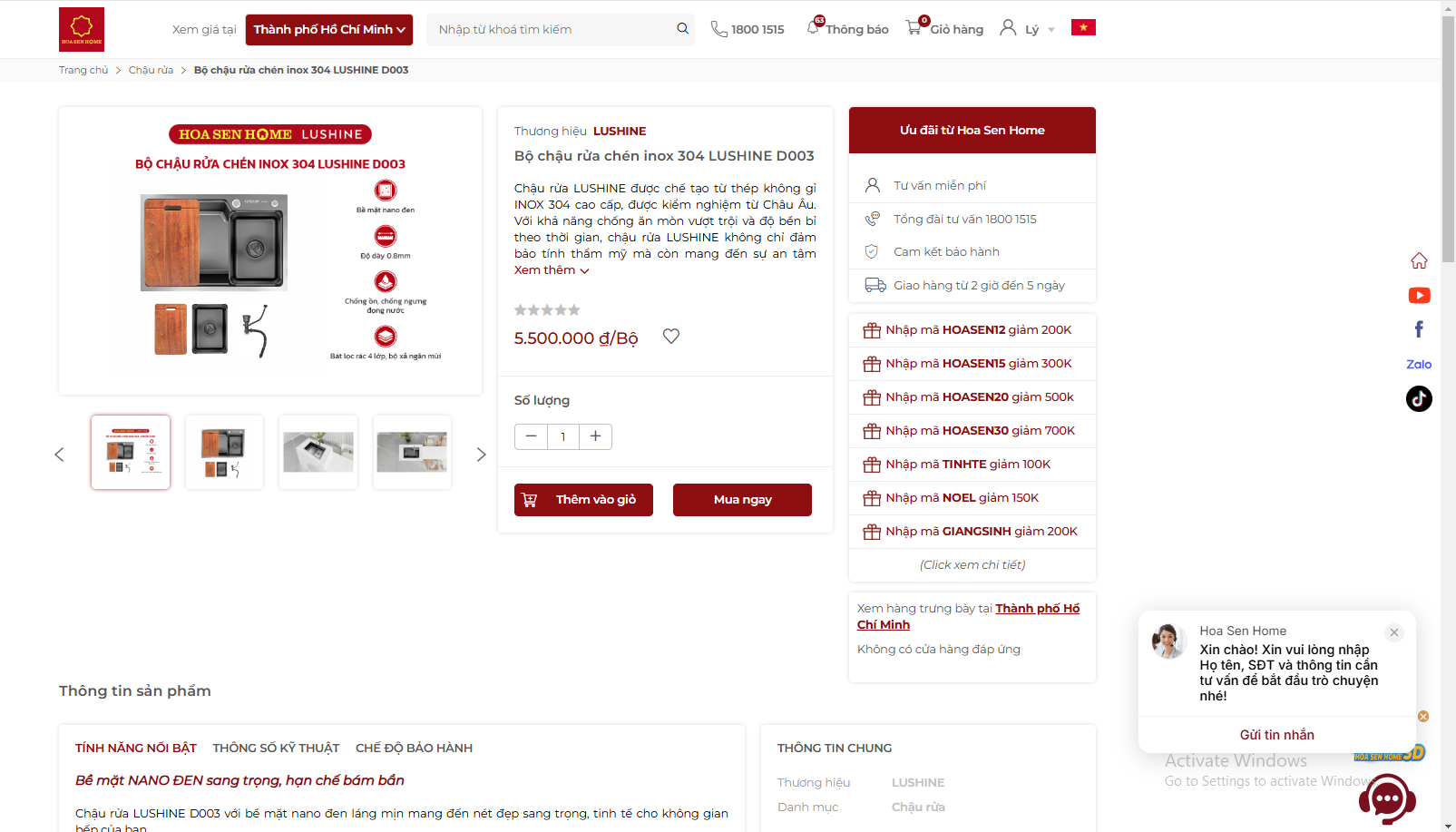Select promo code TINHTE giảm 100K
Image resolution: width=1456 pixels, height=832 pixels.
click(x=972, y=465)
